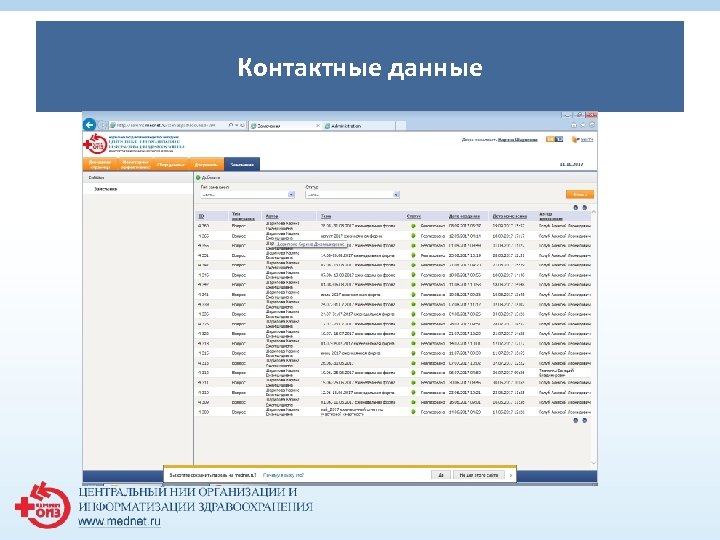This screenshot has height=540, width=720.
Task: Open the Документы navigation tab
Action: [206, 164]
